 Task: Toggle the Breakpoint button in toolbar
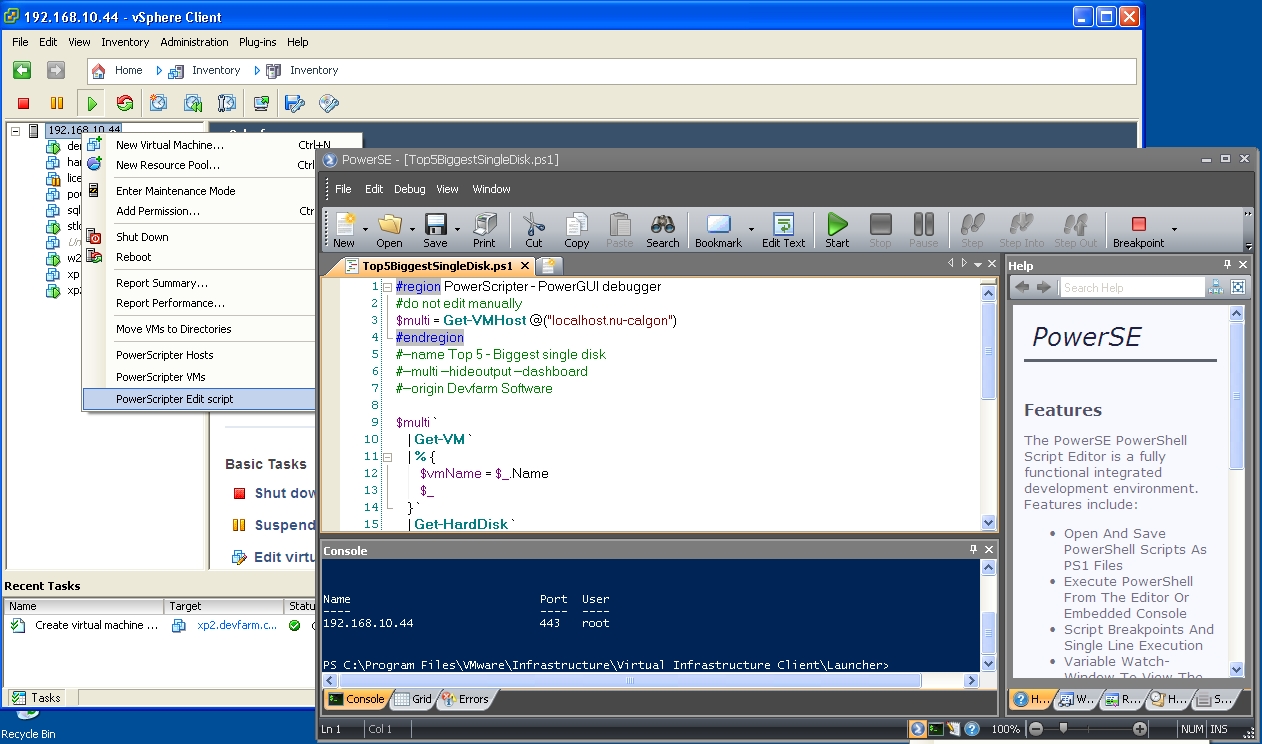click(x=1138, y=225)
